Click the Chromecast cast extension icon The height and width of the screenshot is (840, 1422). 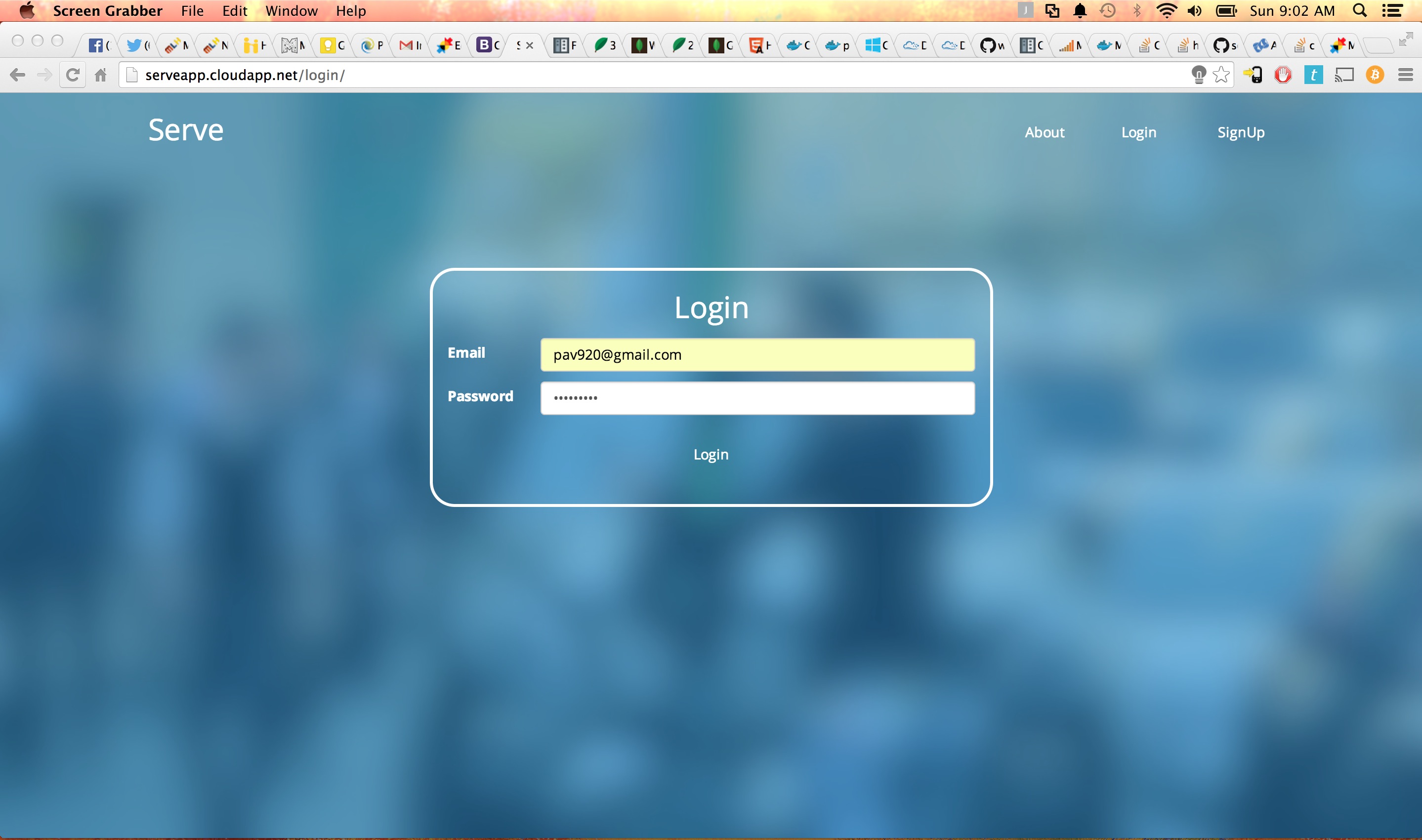pos(1344,75)
